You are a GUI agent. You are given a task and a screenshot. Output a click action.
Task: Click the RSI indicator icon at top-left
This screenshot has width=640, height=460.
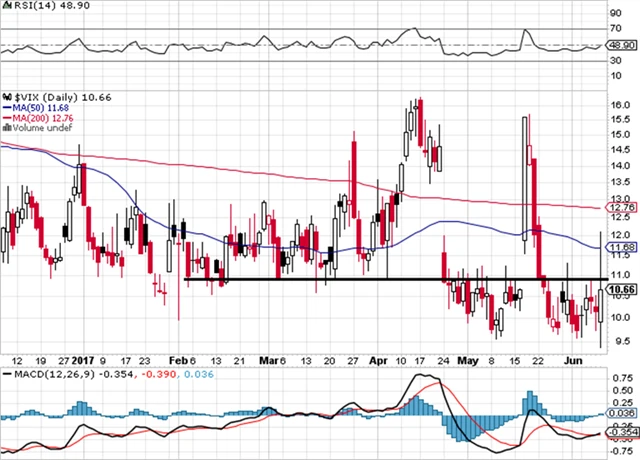click(x=5, y=5)
